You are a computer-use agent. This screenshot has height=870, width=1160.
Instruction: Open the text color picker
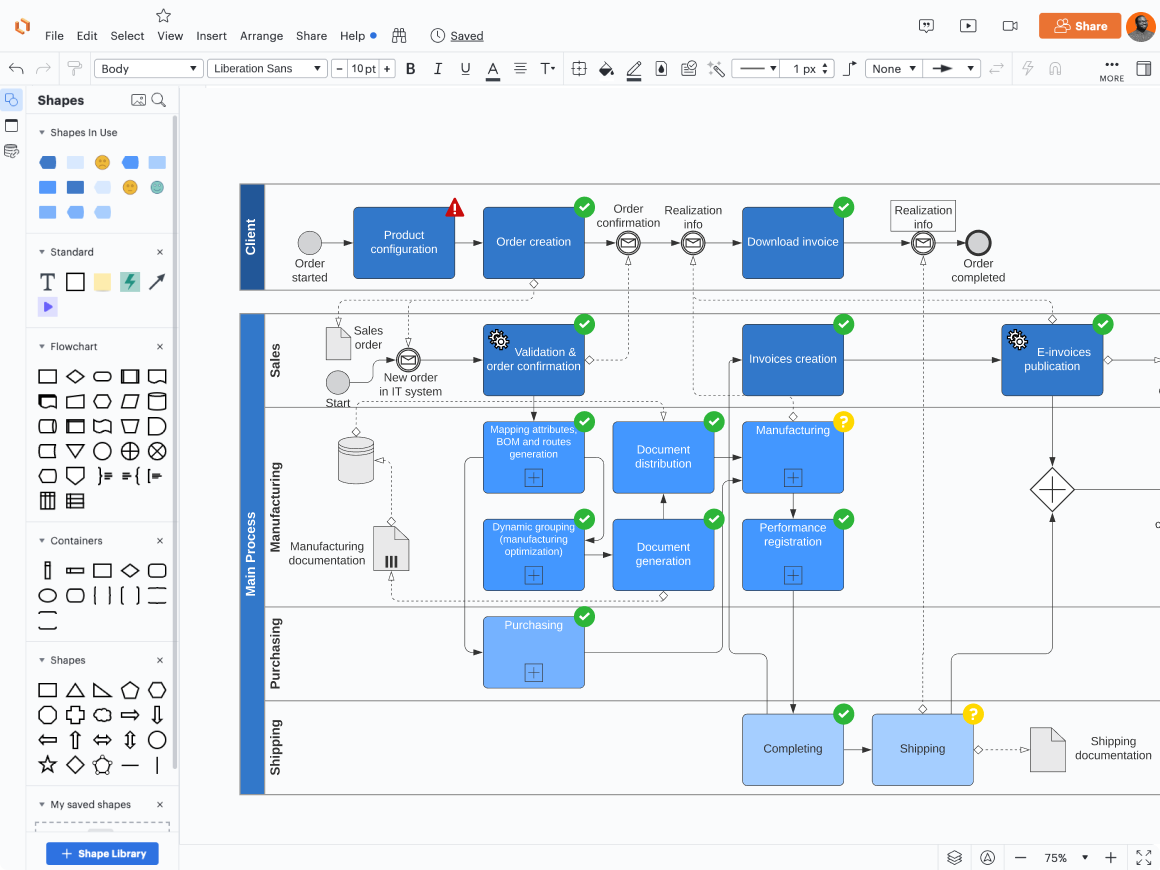pos(493,69)
